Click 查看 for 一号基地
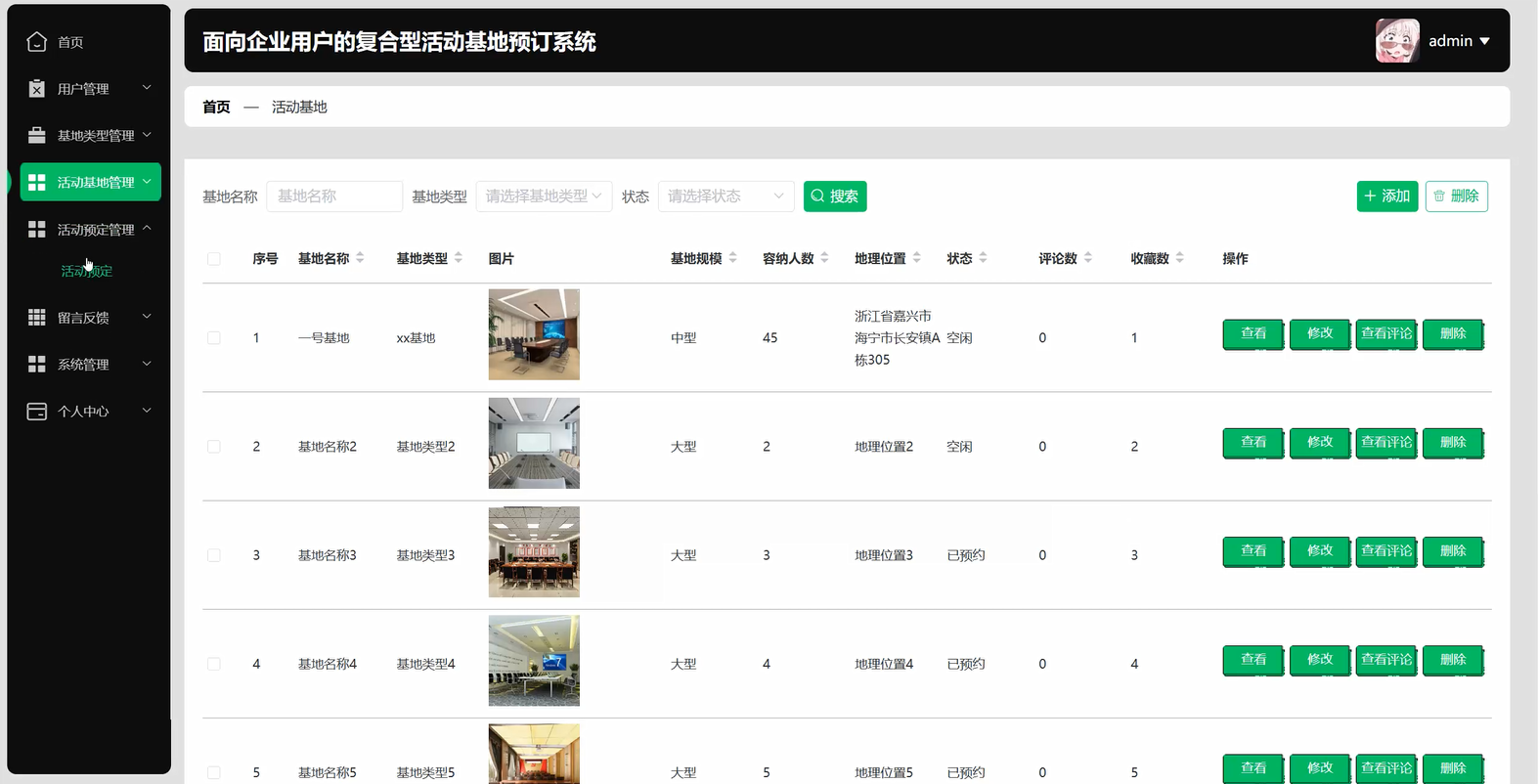Image resolution: width=1538 pixels, height=784 pixels. [x=1253, y=334]
